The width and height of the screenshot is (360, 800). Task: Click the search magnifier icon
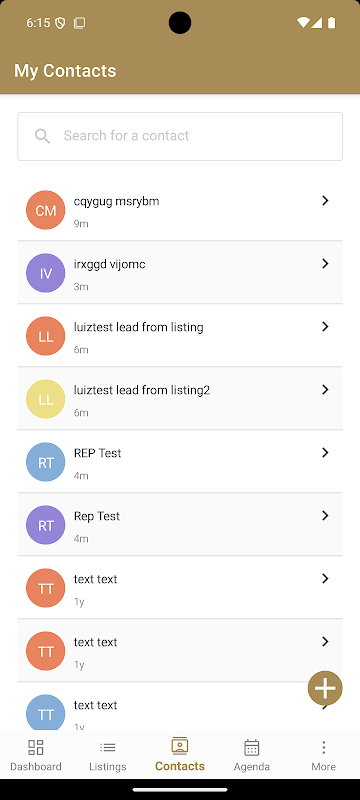[x=42, y=136]
